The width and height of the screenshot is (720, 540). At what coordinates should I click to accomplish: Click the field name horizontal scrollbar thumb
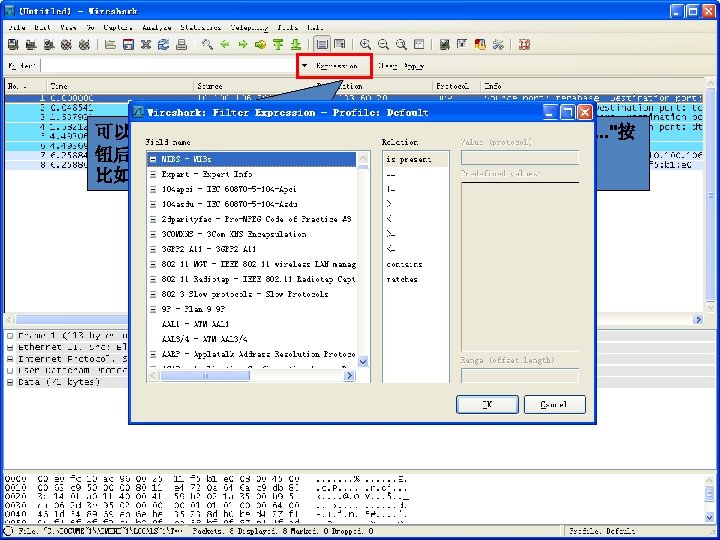coord(205,376)
